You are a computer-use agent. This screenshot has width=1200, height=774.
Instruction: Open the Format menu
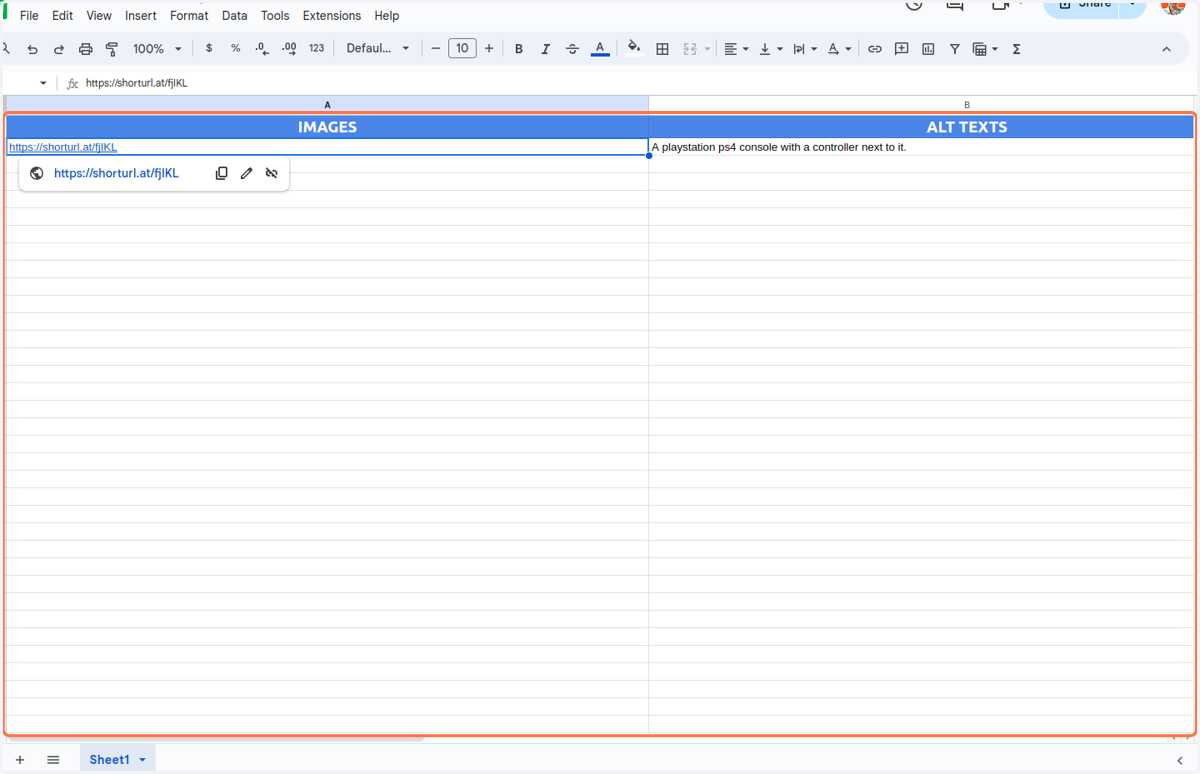click(189, 16)
